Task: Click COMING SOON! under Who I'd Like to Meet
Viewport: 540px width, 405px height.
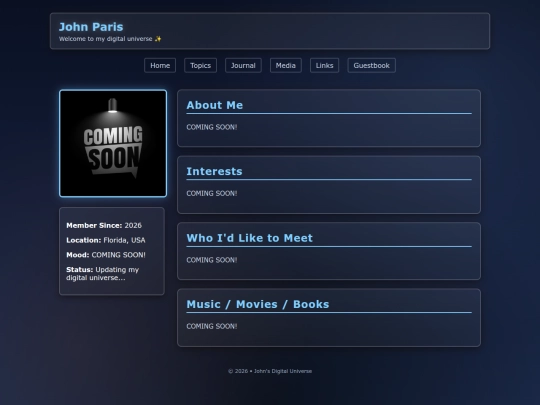Action: point(212,260)
